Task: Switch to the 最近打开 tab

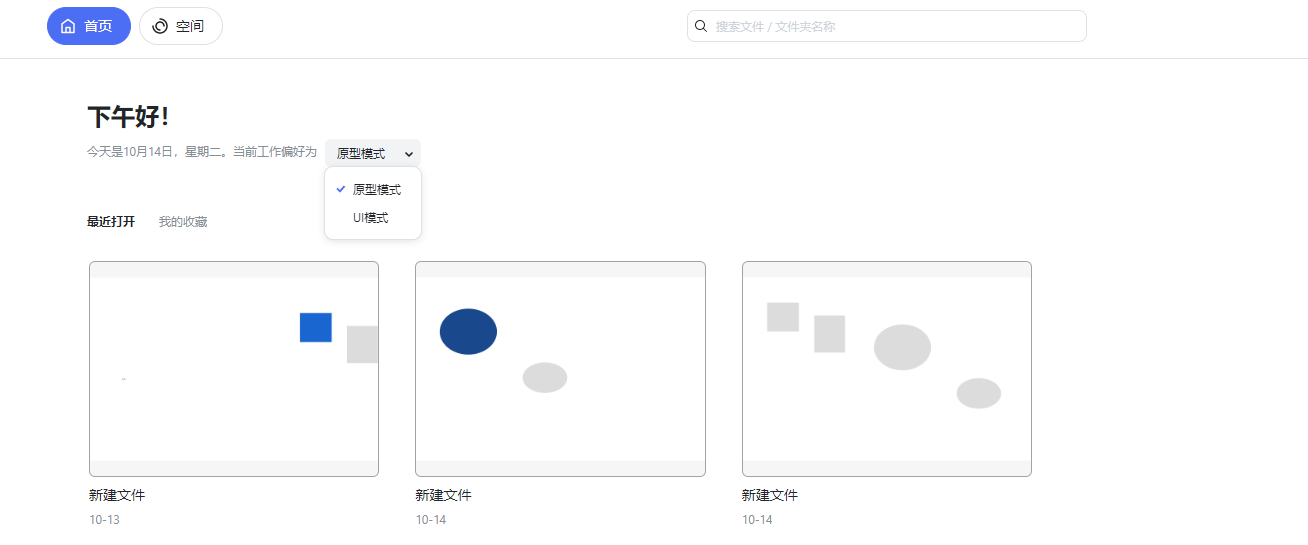Action: [111, 222]
